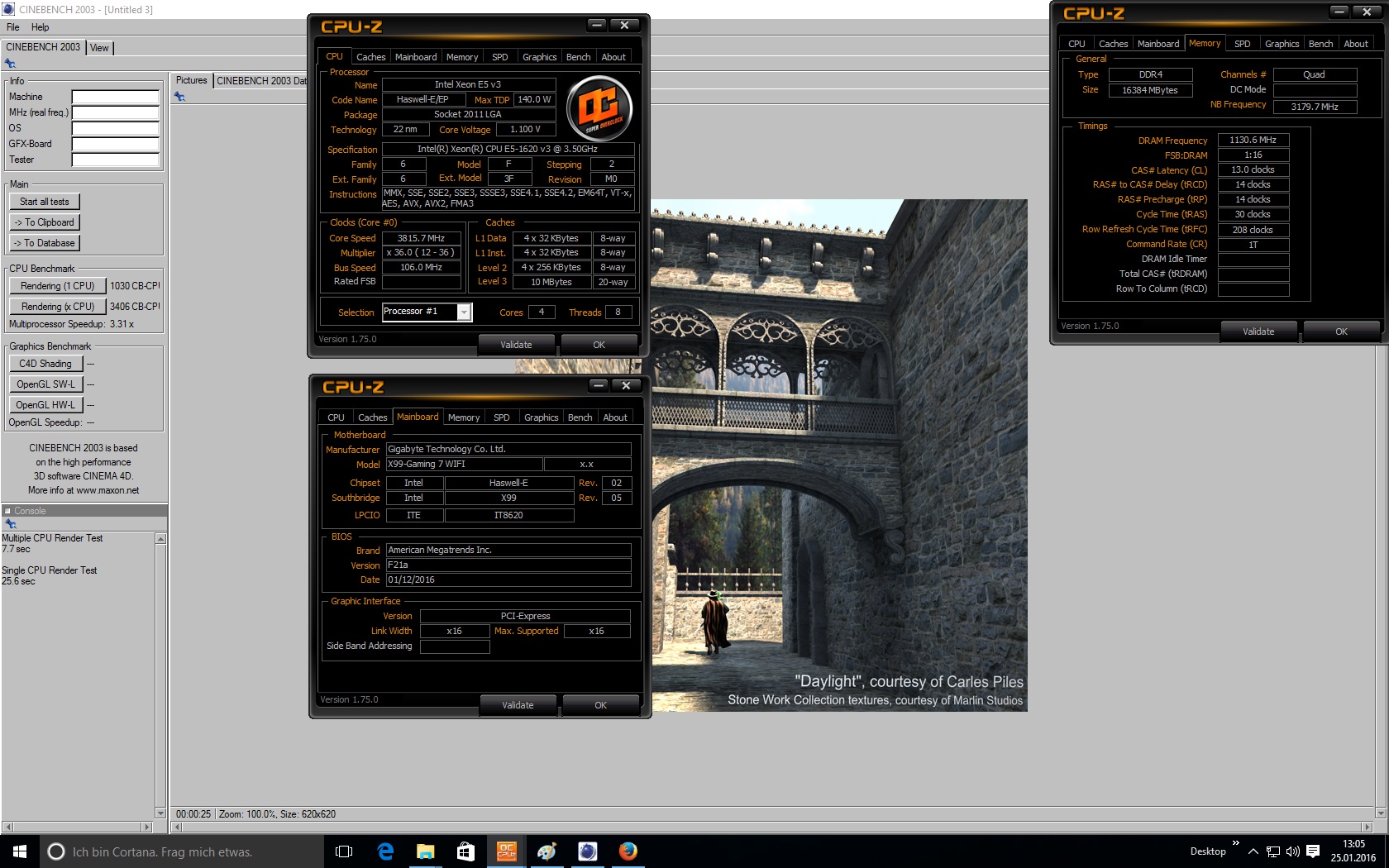The width and height of the screenshot is (1389, 868).
Task: Open Bench tab in CPU-Z processor window
Action: [x=578, y=57]
